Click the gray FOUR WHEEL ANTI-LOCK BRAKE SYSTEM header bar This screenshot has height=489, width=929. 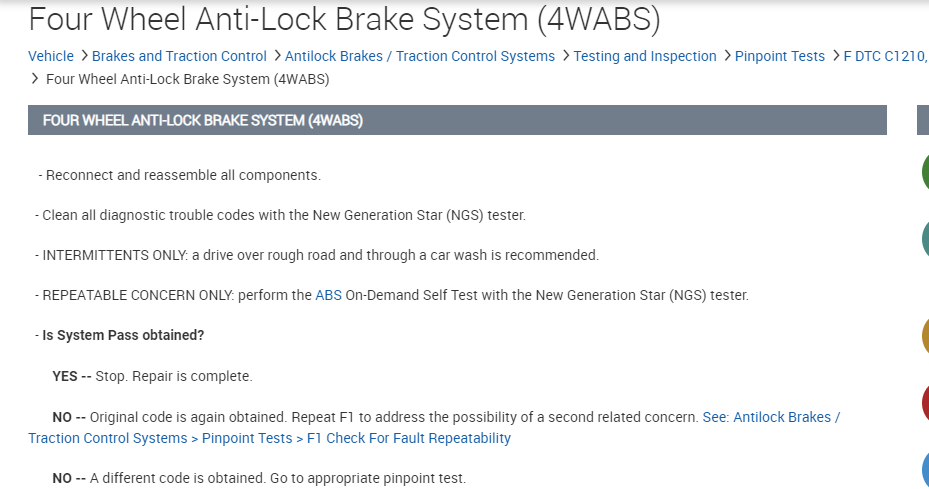(x=457, y=120)
